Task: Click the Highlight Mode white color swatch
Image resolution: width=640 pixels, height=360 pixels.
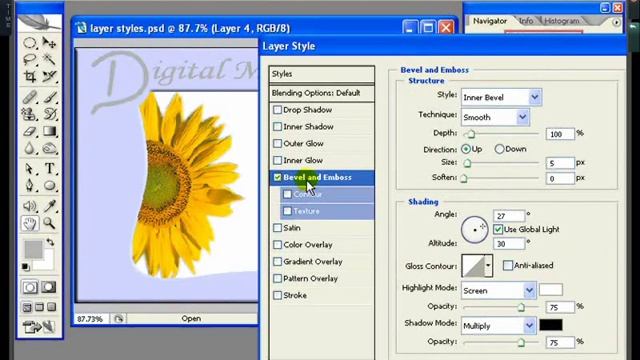Action: pos(551,290)
